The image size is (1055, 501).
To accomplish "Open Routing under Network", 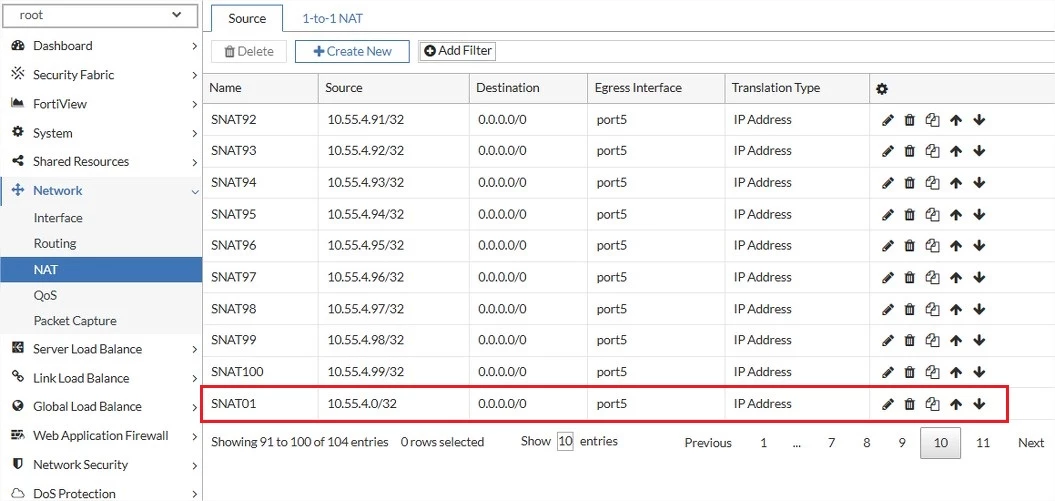I will tap(54, 243).
